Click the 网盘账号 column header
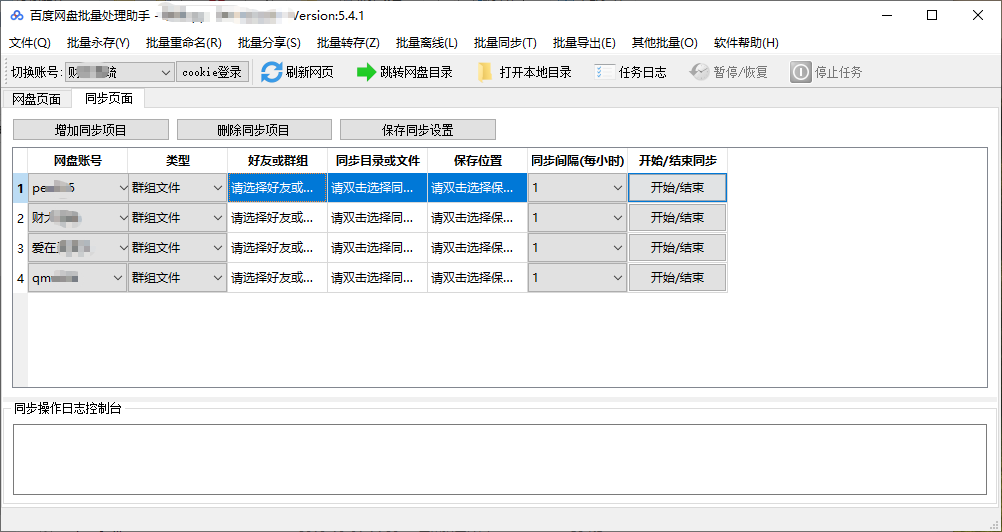This screenshot has height=532, width=1002. (x=78, y=161)
